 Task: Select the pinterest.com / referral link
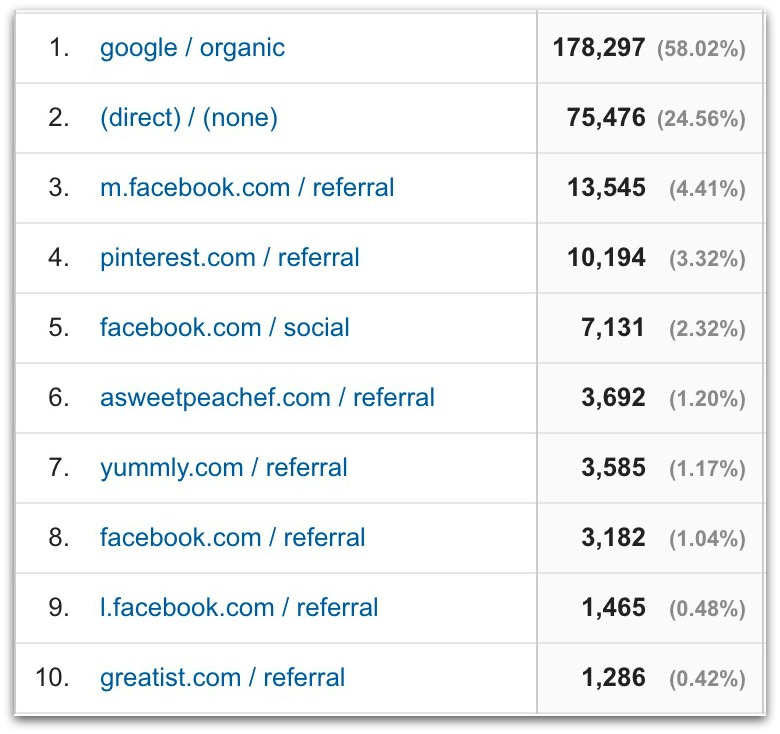pos(229,258)
